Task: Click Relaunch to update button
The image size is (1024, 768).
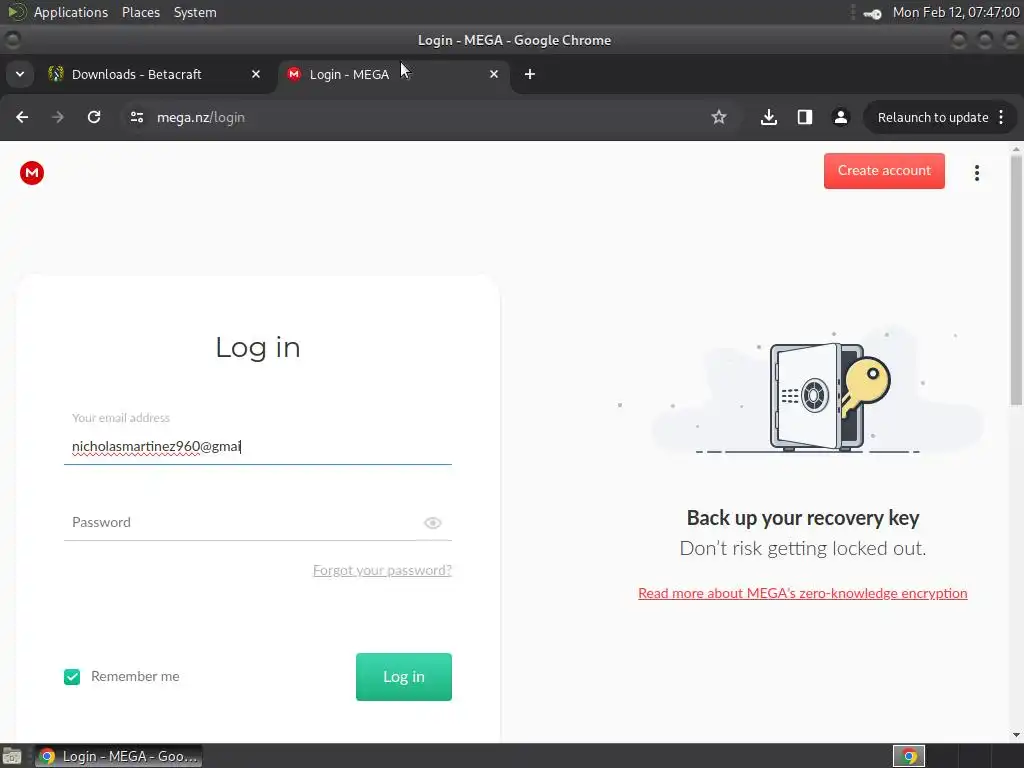Action: click(933, 118)
